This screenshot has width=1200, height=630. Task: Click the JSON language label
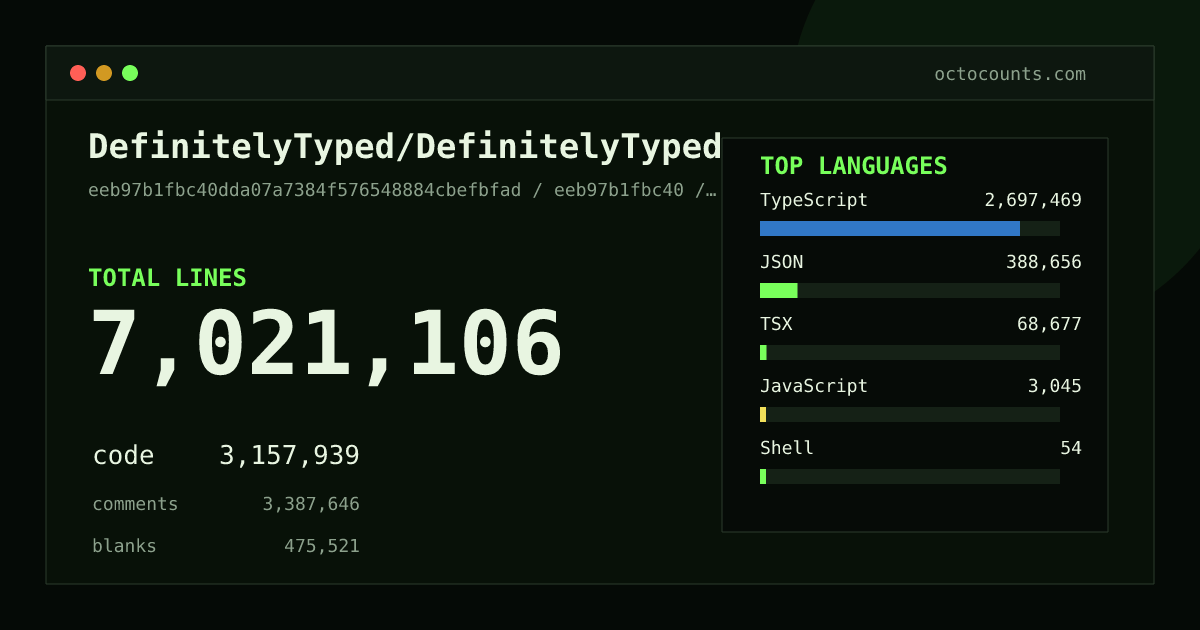tap(782, 262)
